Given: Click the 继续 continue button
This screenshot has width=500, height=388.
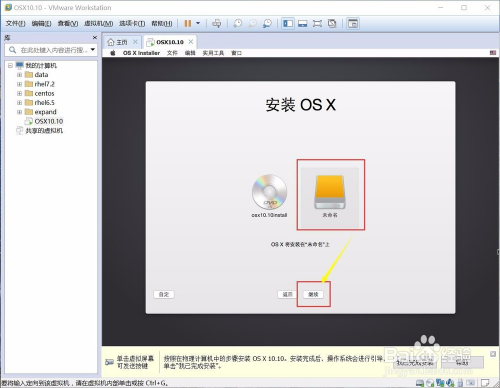Looking at the screenshot, I should coord(313,294).
